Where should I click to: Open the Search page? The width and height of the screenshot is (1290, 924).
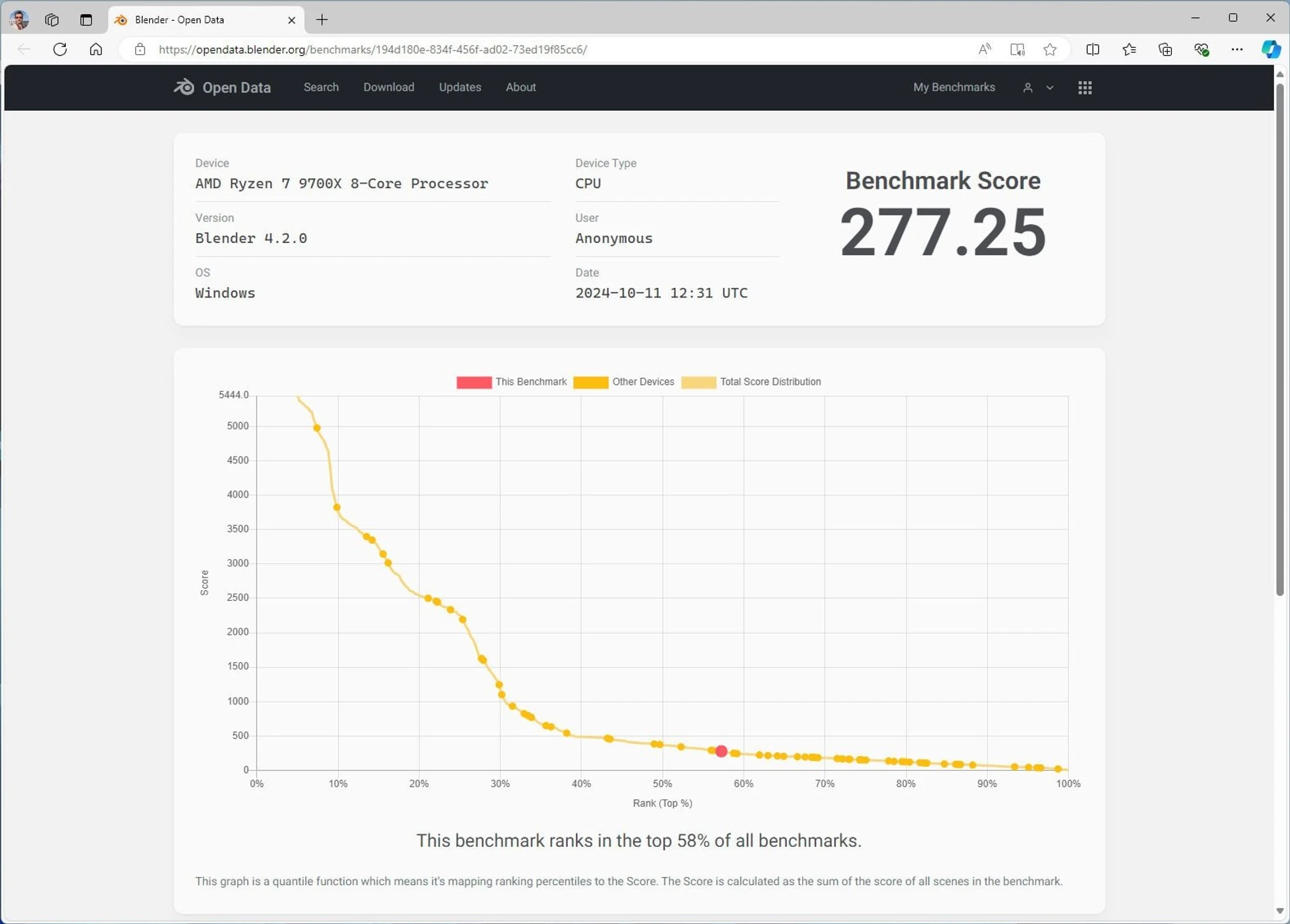tap(321, 87)
